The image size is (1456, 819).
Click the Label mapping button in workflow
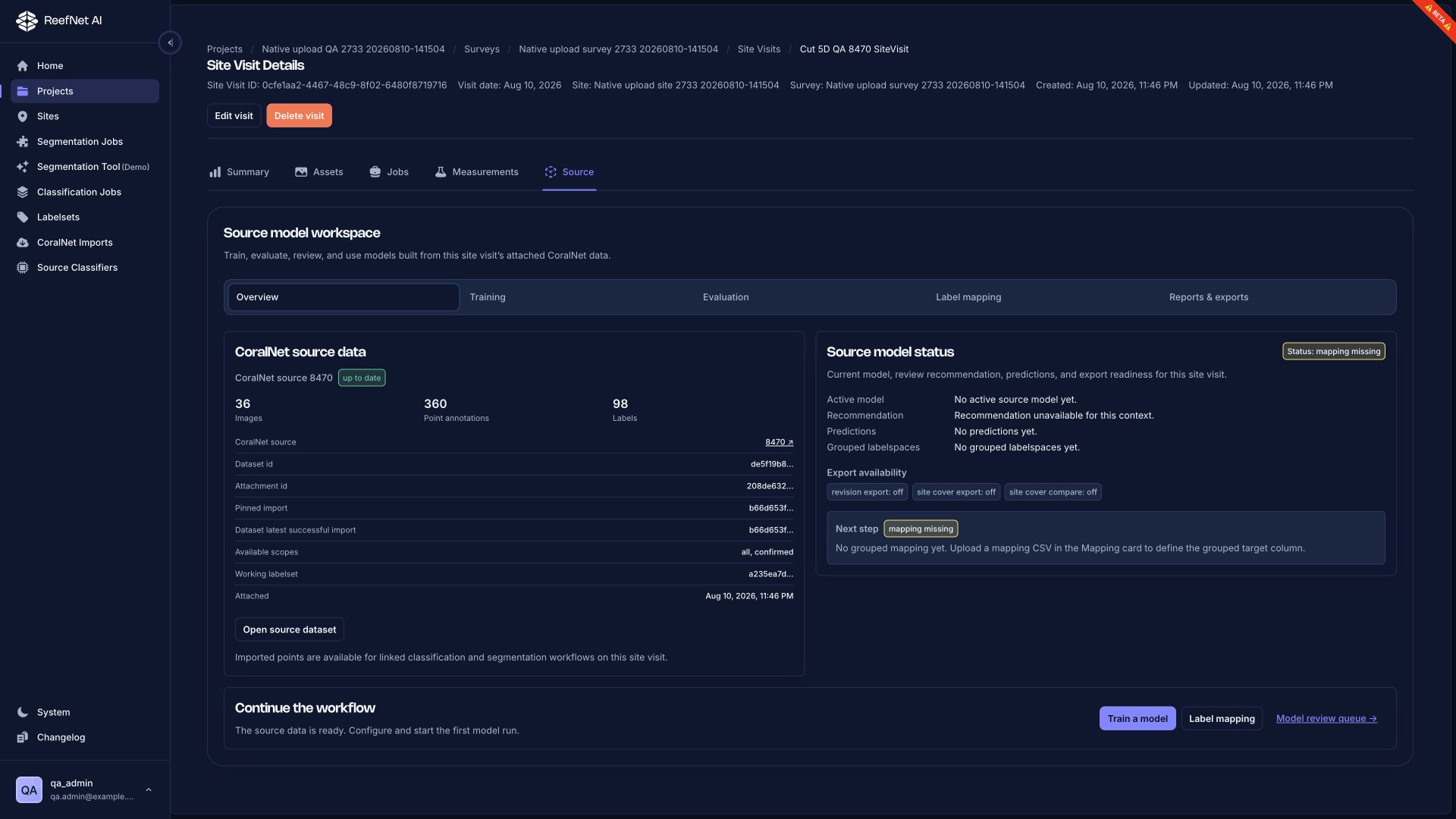coord(1222,719)
